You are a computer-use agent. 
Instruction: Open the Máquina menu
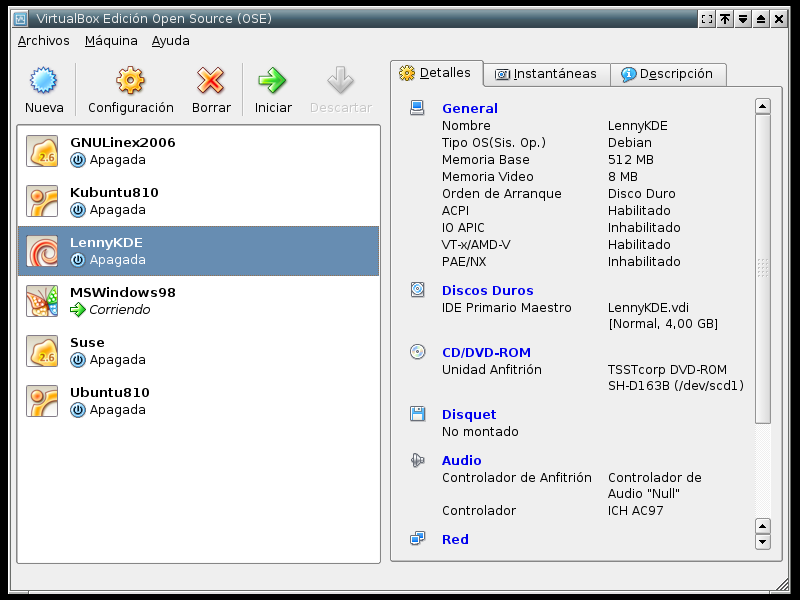point(111,41)
